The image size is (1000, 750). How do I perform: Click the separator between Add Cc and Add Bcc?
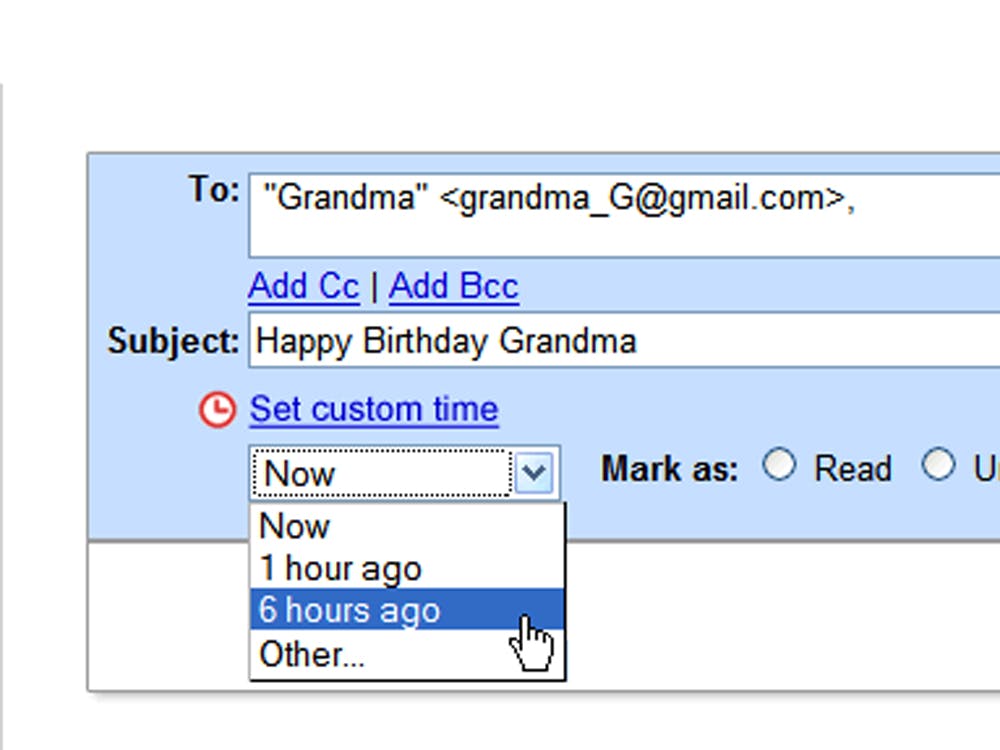click(374, 286)
